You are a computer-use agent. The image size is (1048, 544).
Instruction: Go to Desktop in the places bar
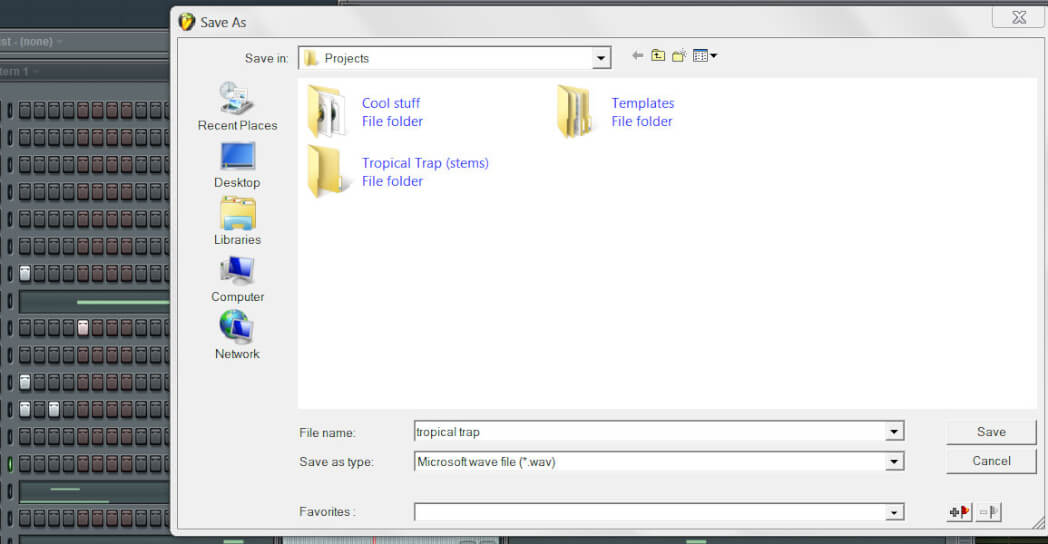click(x=237, y=164)
